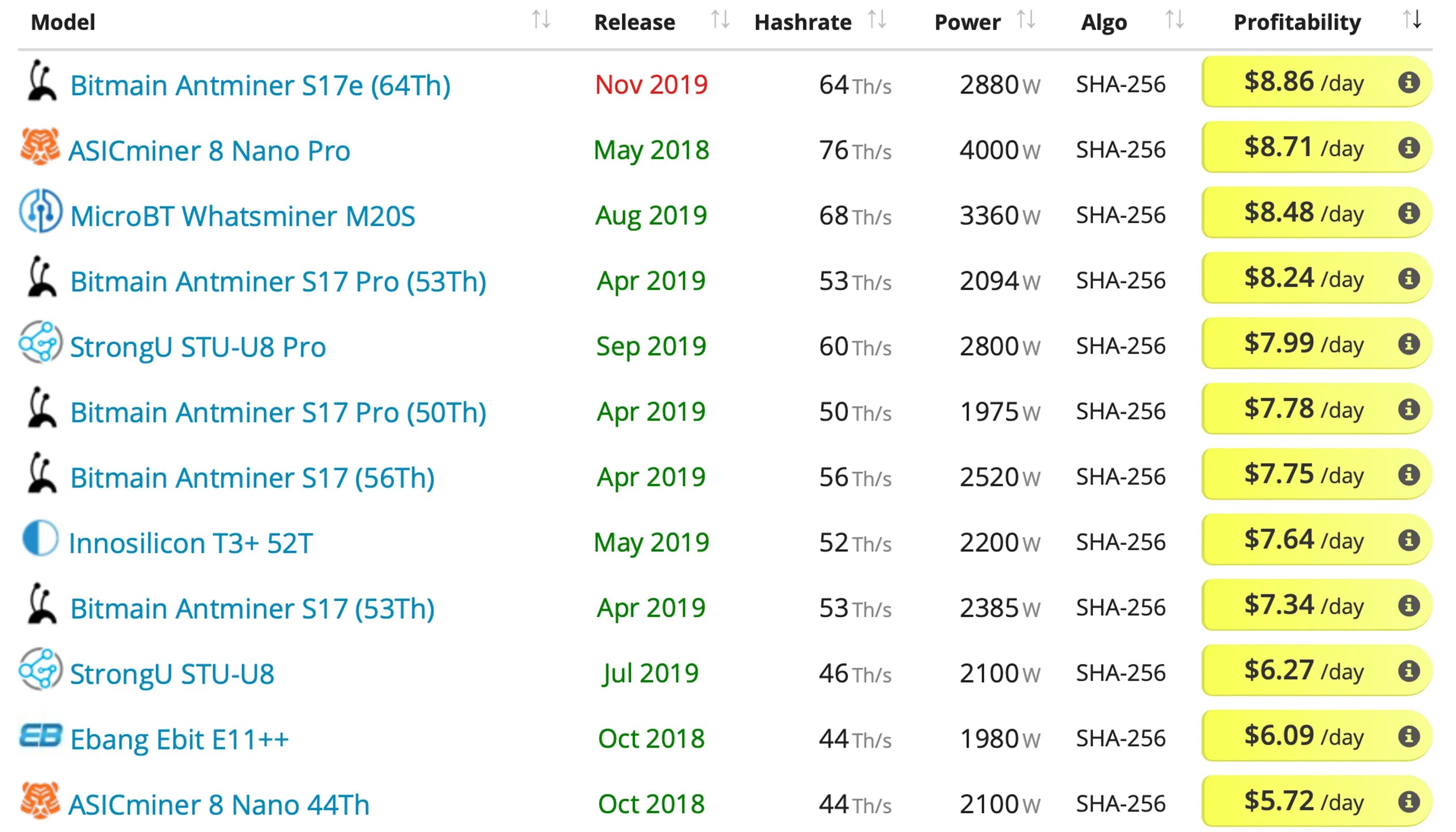Click the MicroBT logo beside Whatsminer M20S

click(40, 211)
